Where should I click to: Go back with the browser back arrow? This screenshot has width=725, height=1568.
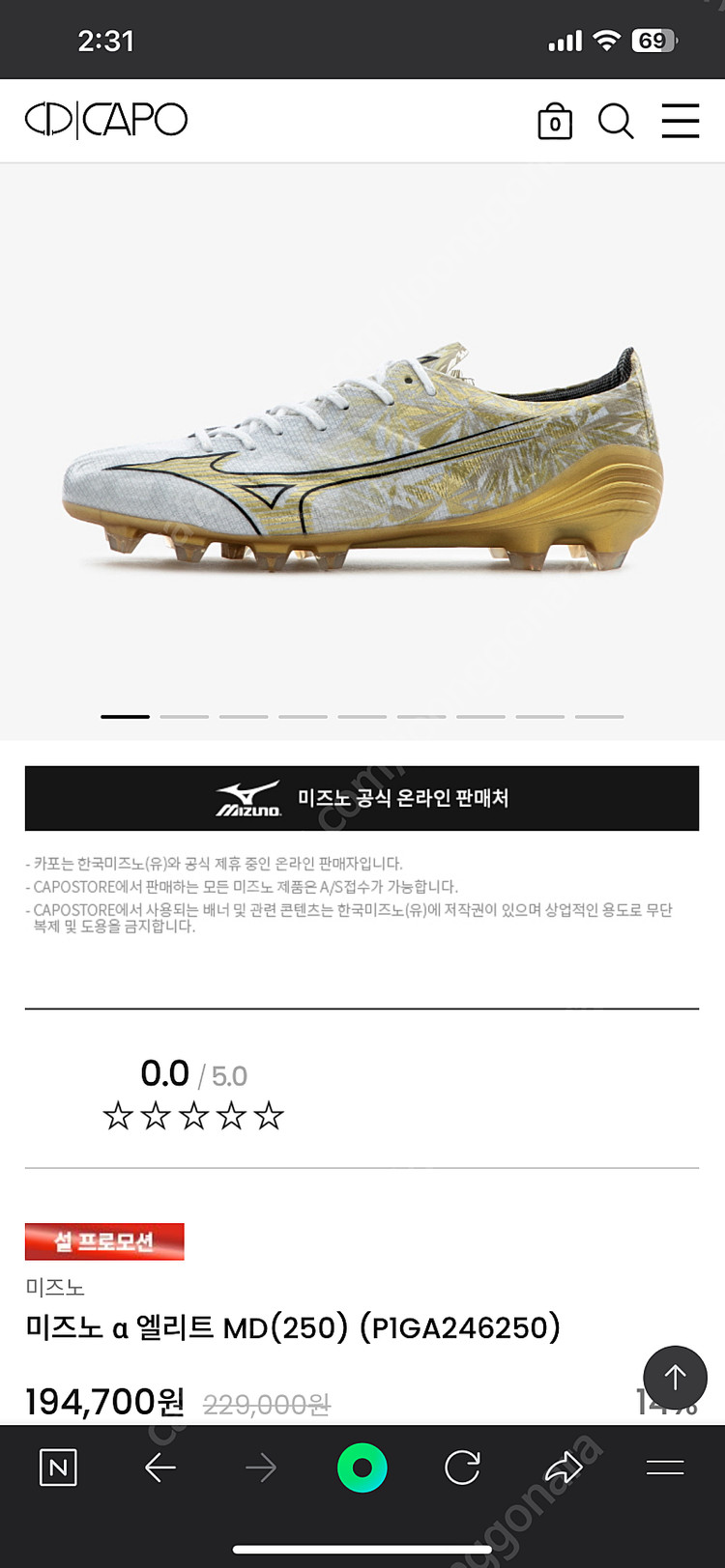(160, 1468)
